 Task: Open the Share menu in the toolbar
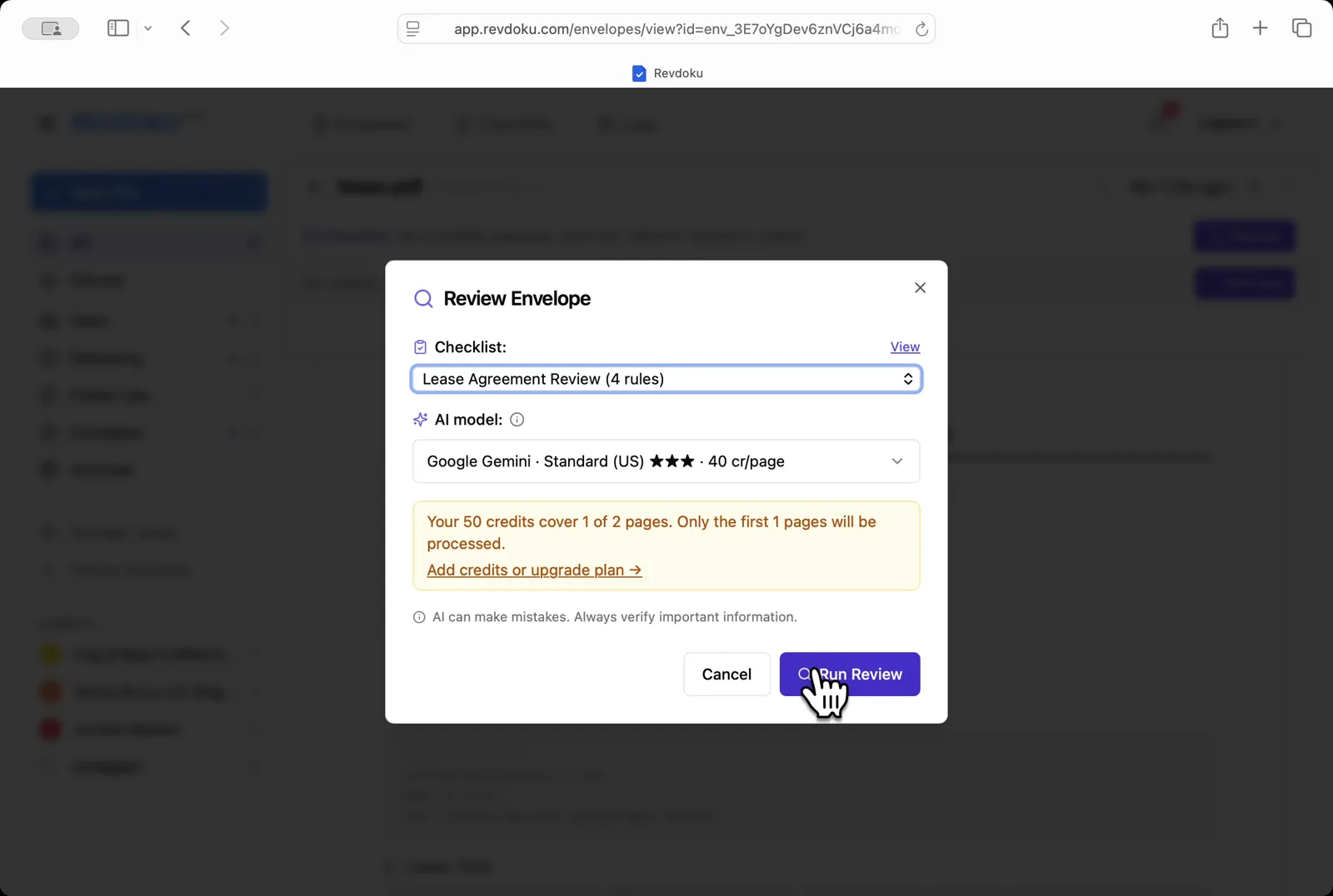click(1220, 27)
